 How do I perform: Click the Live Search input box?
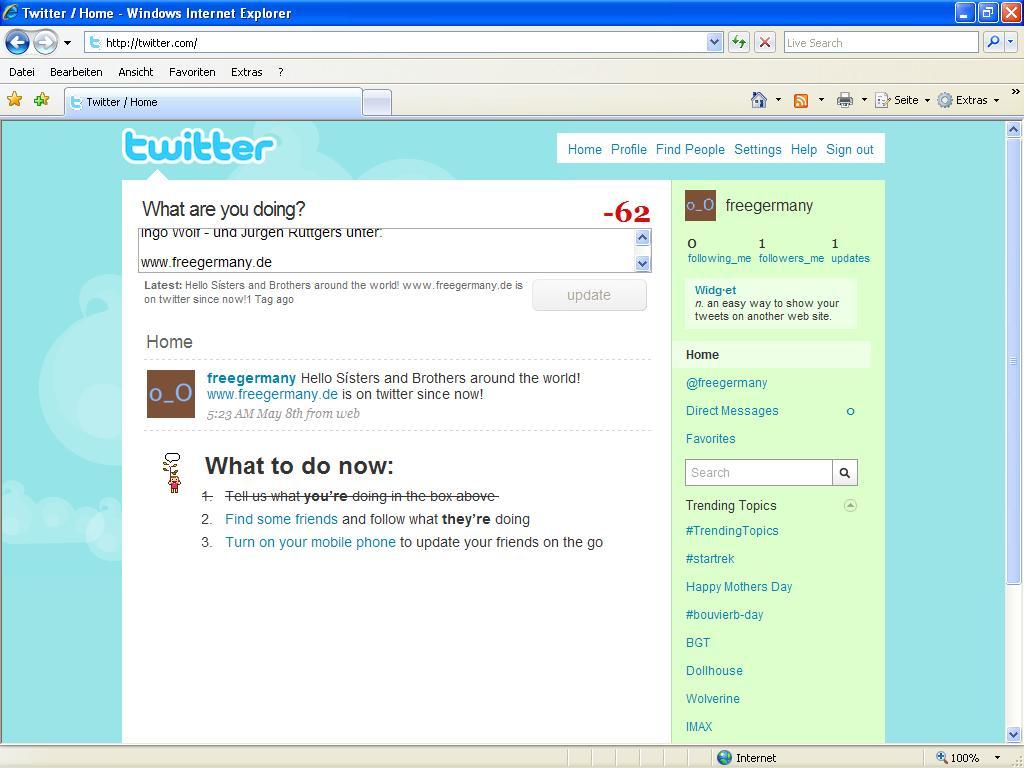tap(881, 43)
